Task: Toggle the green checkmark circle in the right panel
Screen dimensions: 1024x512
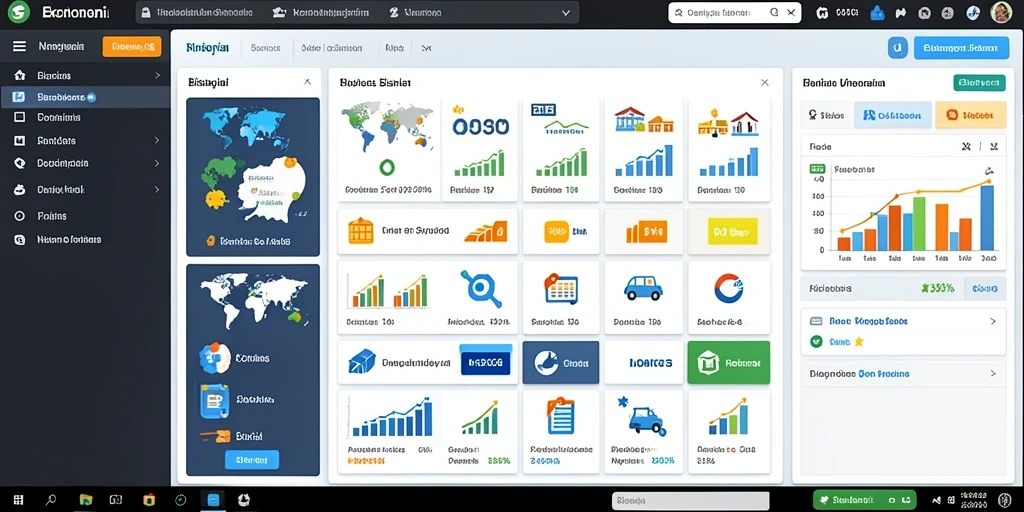Action: 816,341
